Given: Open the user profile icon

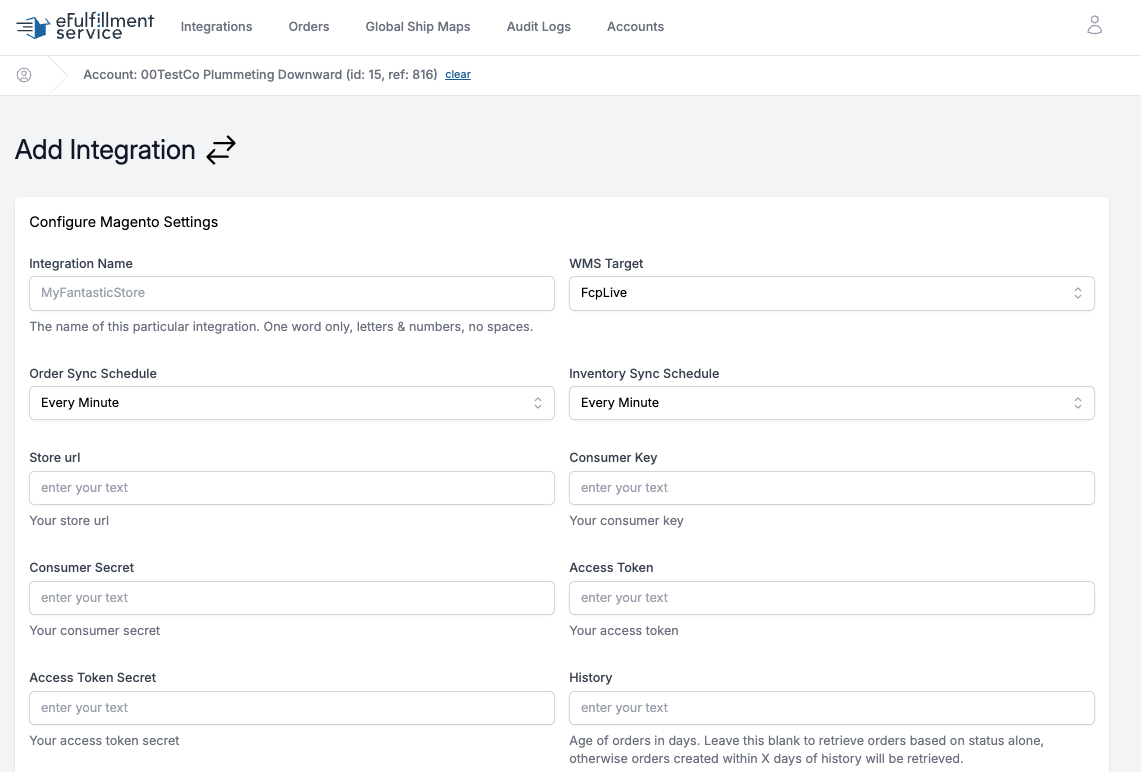Looking at the screenshot, I should (x=1094, y=25).
